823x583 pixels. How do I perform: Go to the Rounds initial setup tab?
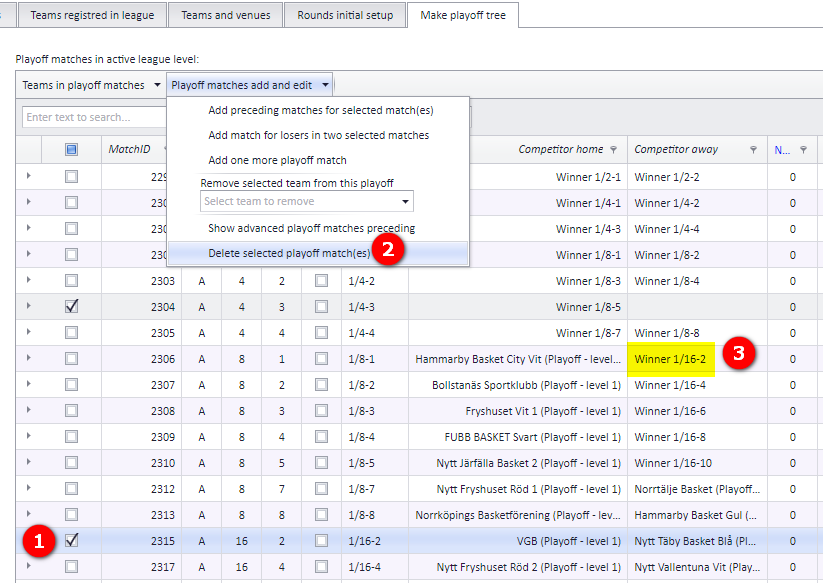pos(345,15)
